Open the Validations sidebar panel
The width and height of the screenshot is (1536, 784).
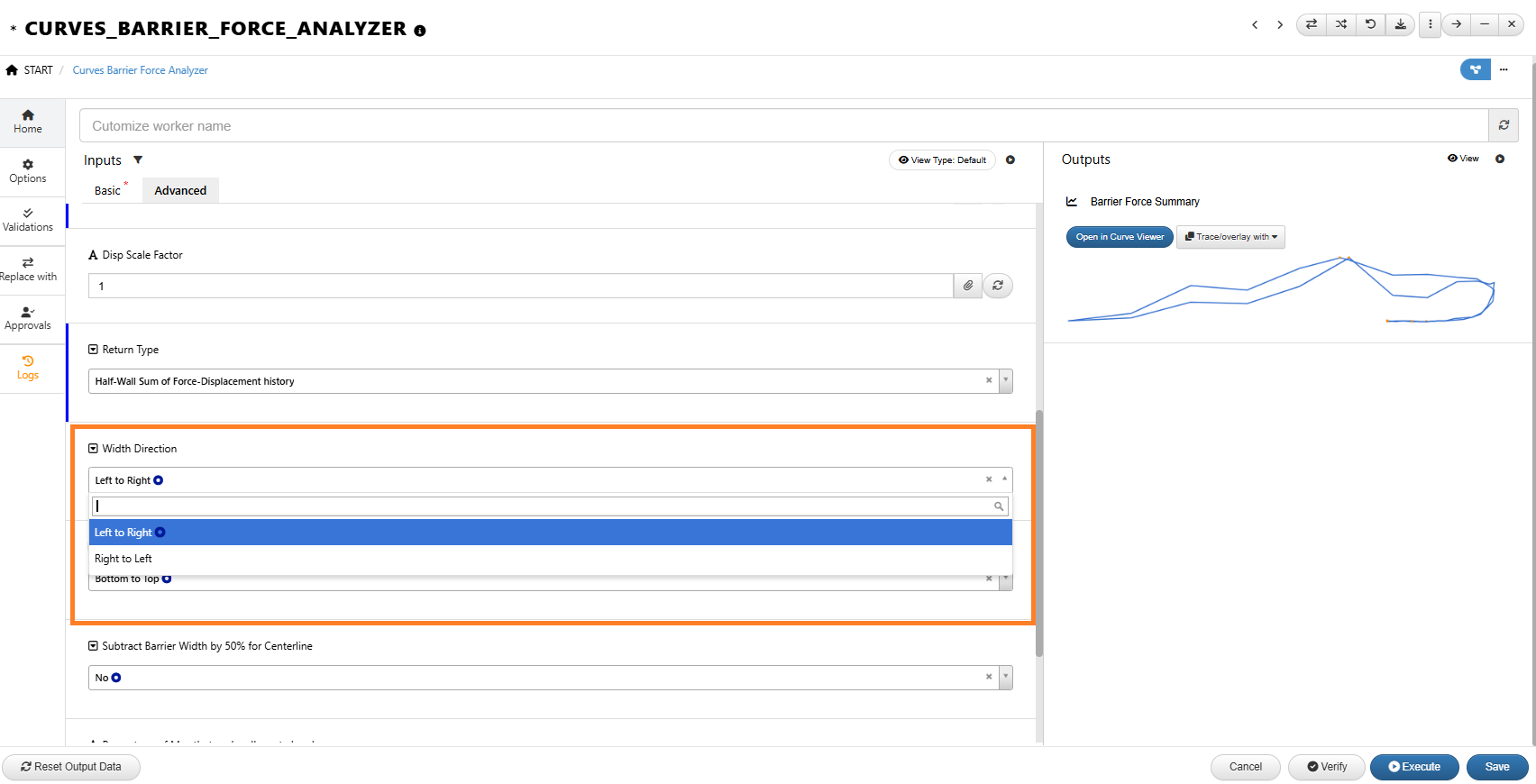(x=28, y=220)
